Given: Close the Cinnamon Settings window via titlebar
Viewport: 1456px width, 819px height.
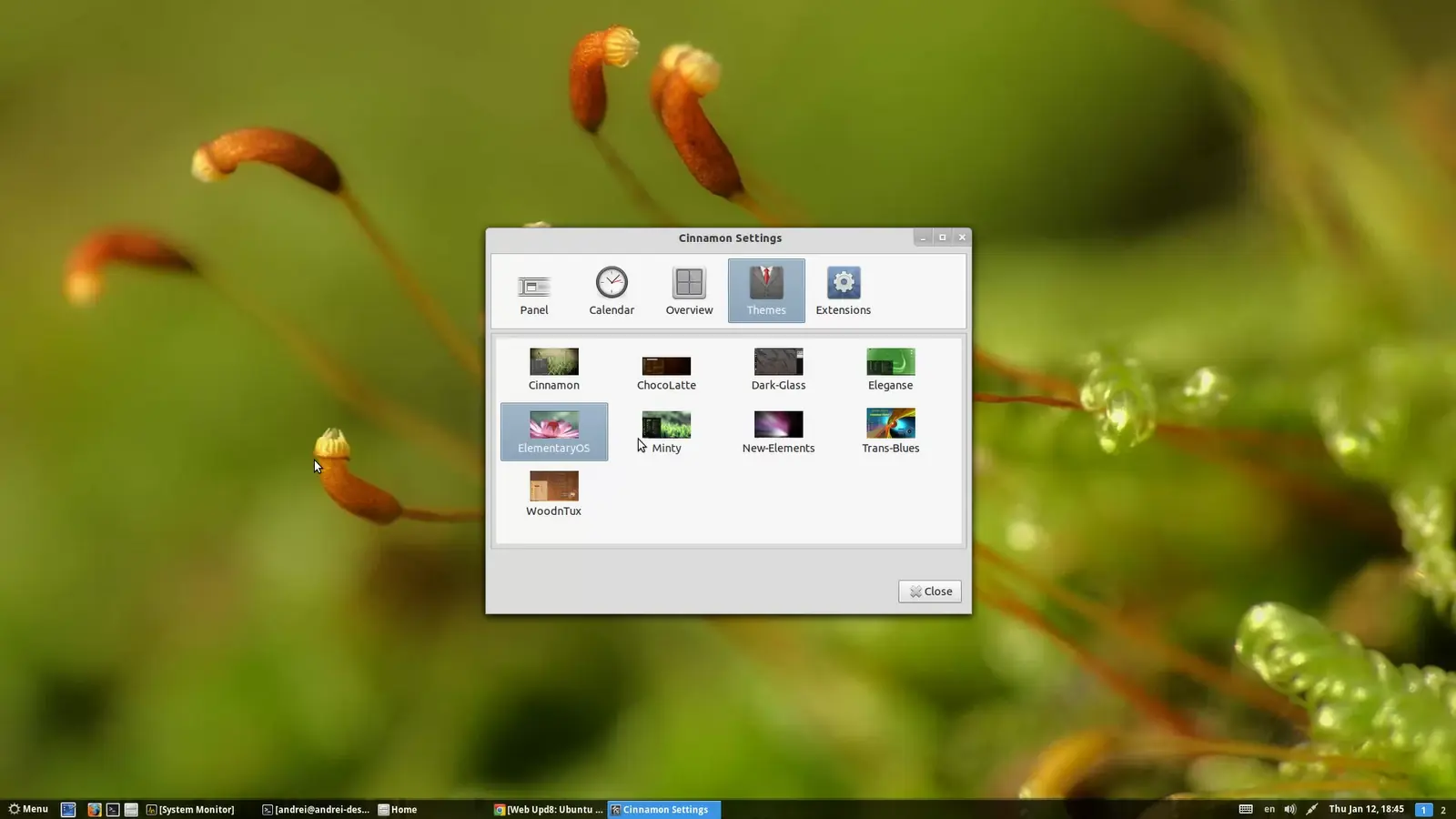Looking at the screenshot, I should pos(962,238).
